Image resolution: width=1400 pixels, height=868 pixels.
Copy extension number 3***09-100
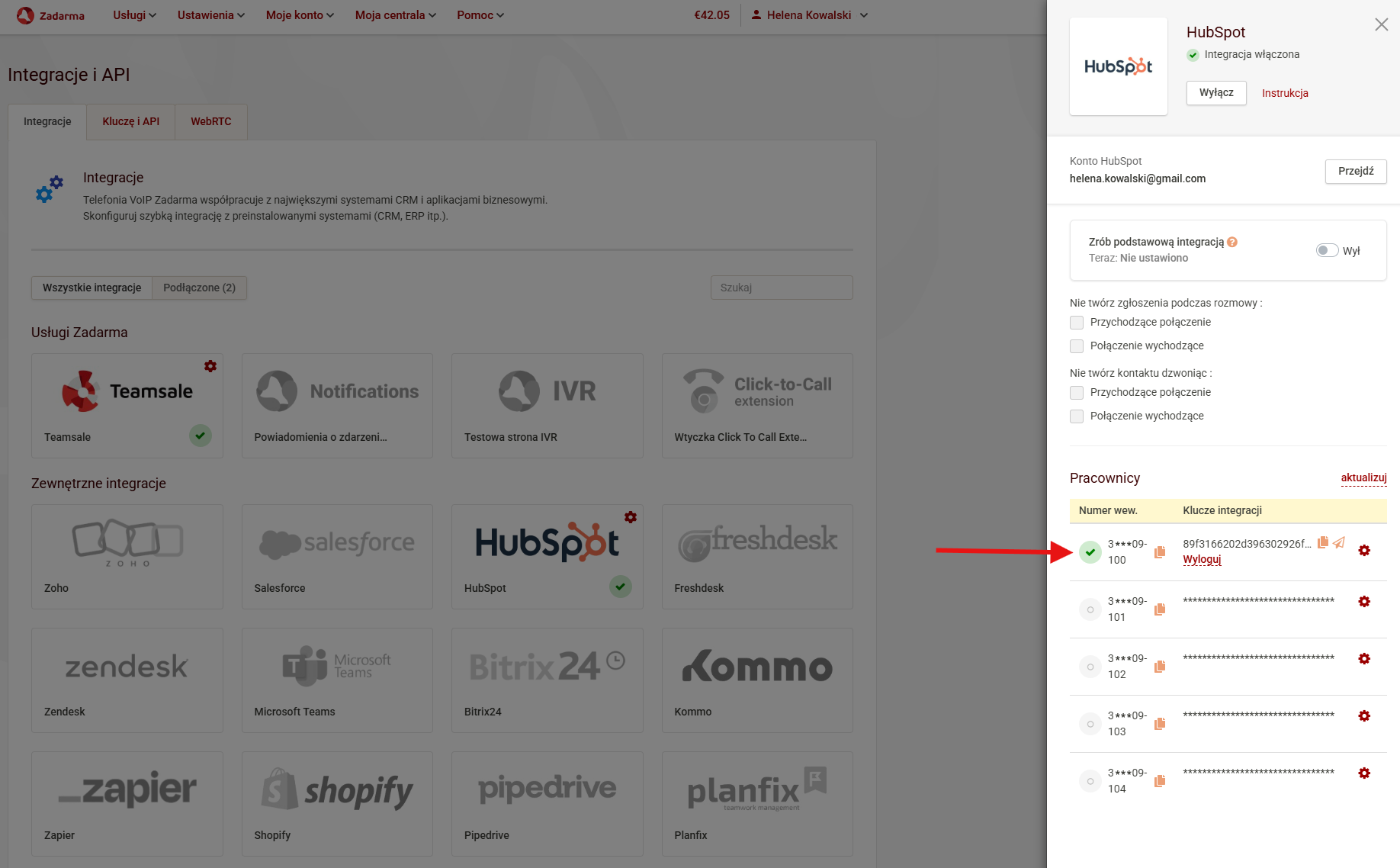click(x=1160, y=552)
